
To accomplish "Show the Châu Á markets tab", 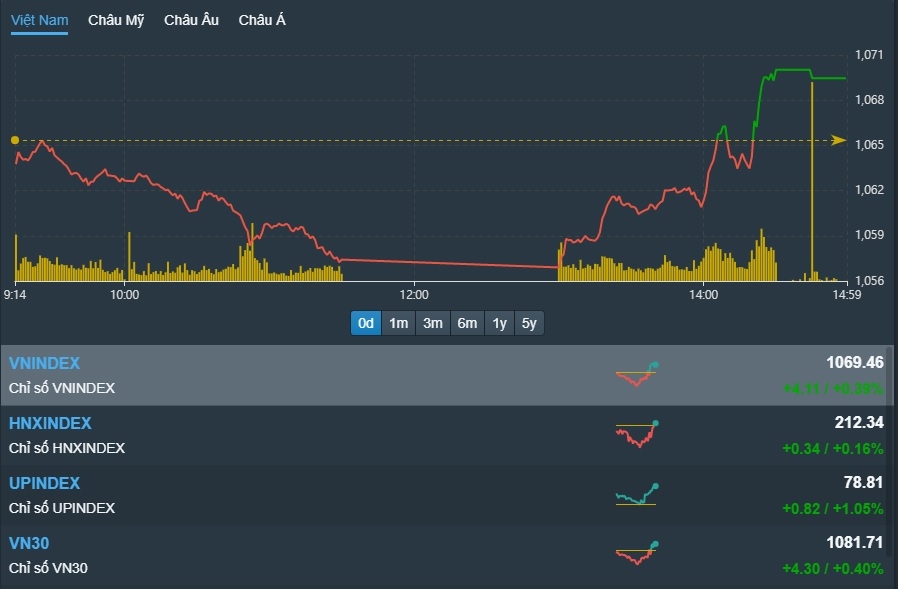I will tap(262, 20).
